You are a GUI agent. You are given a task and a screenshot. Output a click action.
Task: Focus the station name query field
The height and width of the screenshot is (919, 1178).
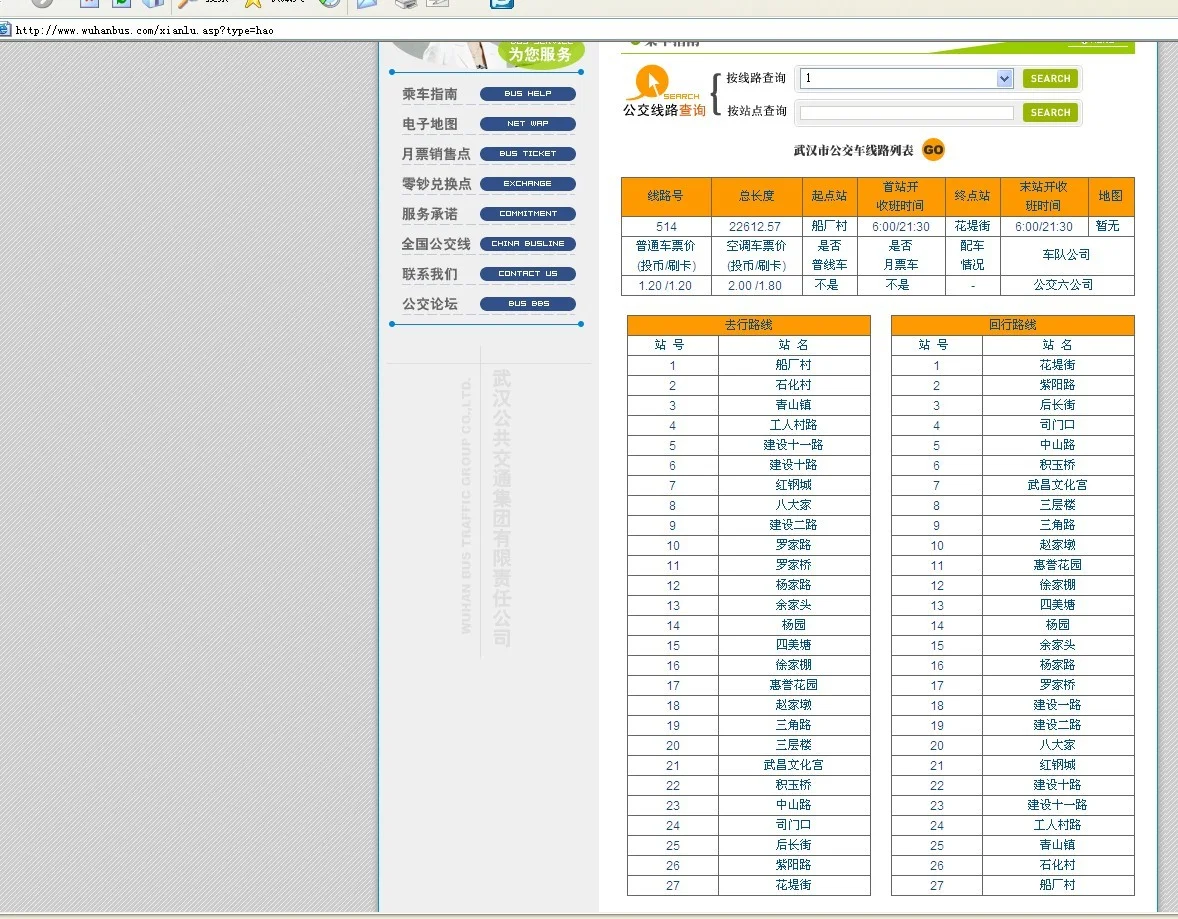[906, 113]
